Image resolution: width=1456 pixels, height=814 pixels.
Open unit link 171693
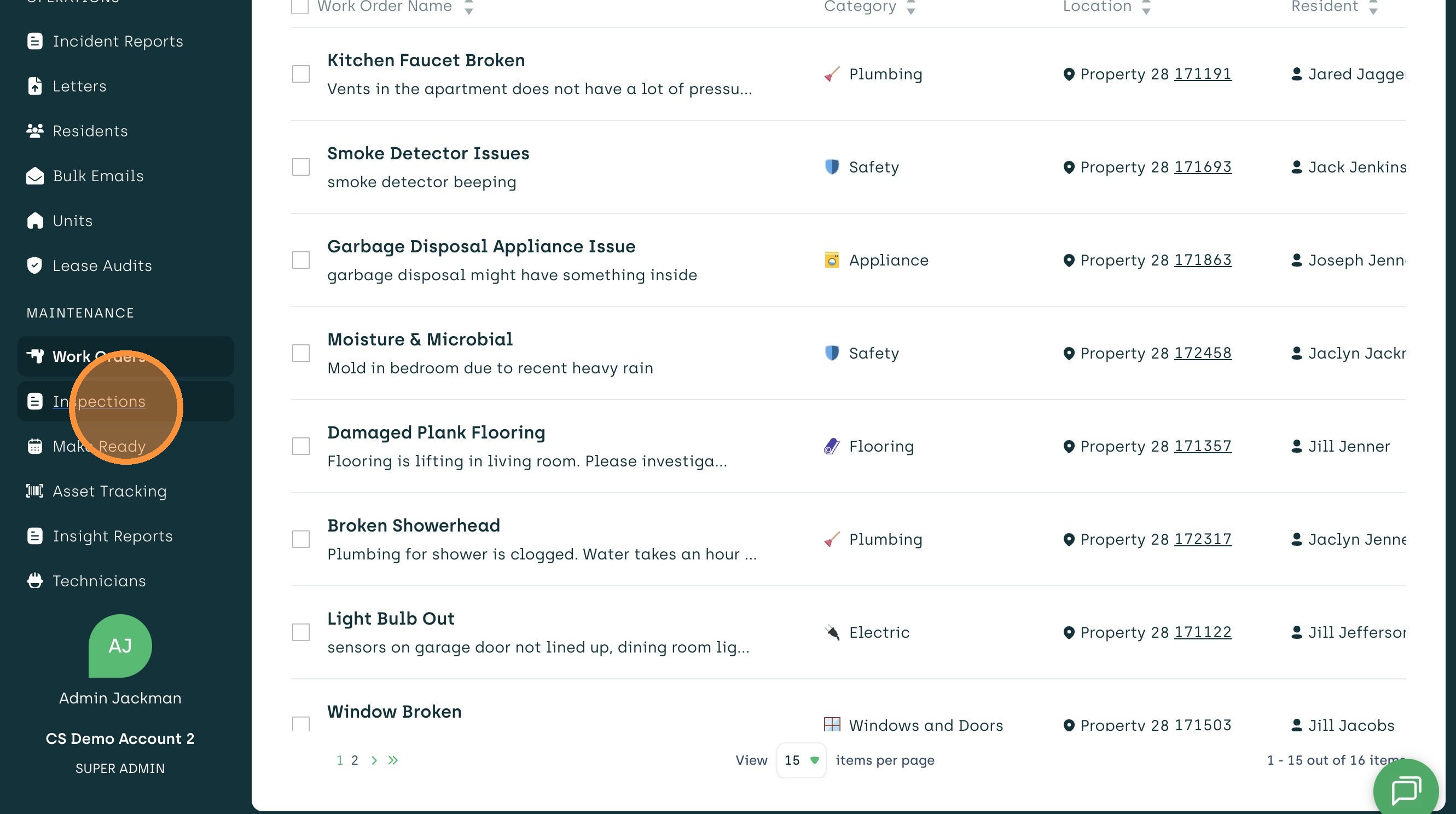click(1203, 168)
